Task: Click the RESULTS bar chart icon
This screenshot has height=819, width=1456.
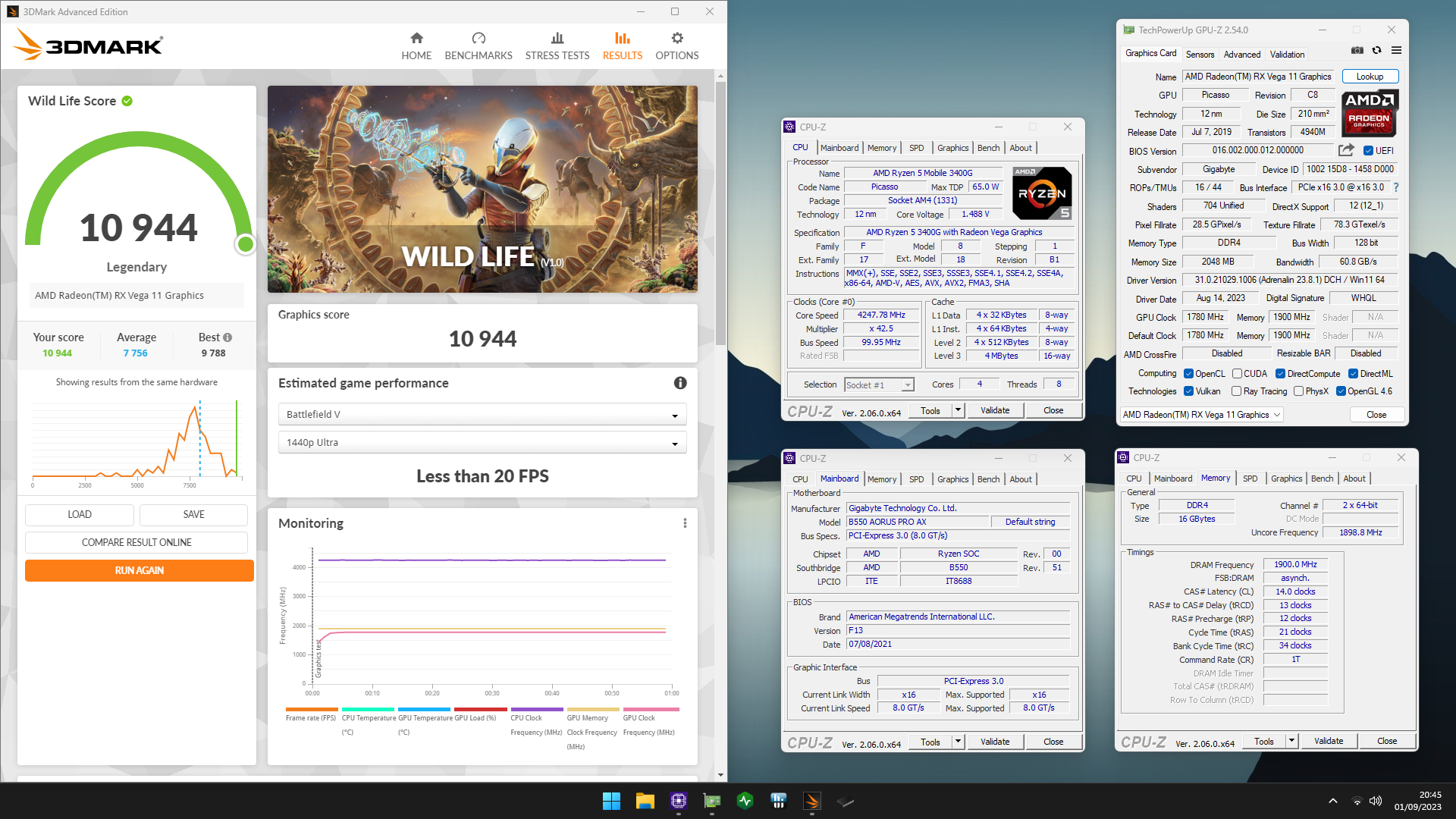Action: pos(623,38)
